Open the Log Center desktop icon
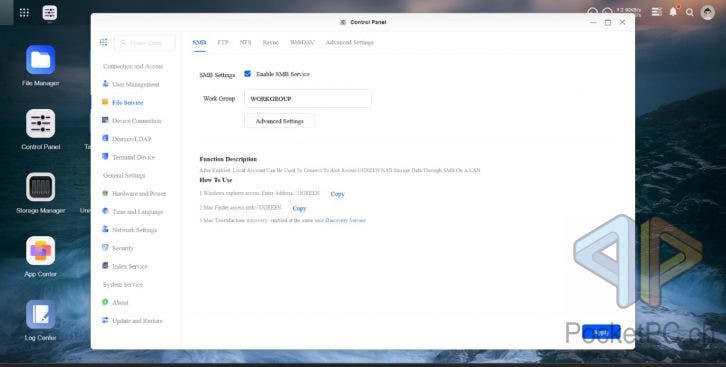Image resolution: width=726 pixels, height=367 pixels. tap(41, 314)
